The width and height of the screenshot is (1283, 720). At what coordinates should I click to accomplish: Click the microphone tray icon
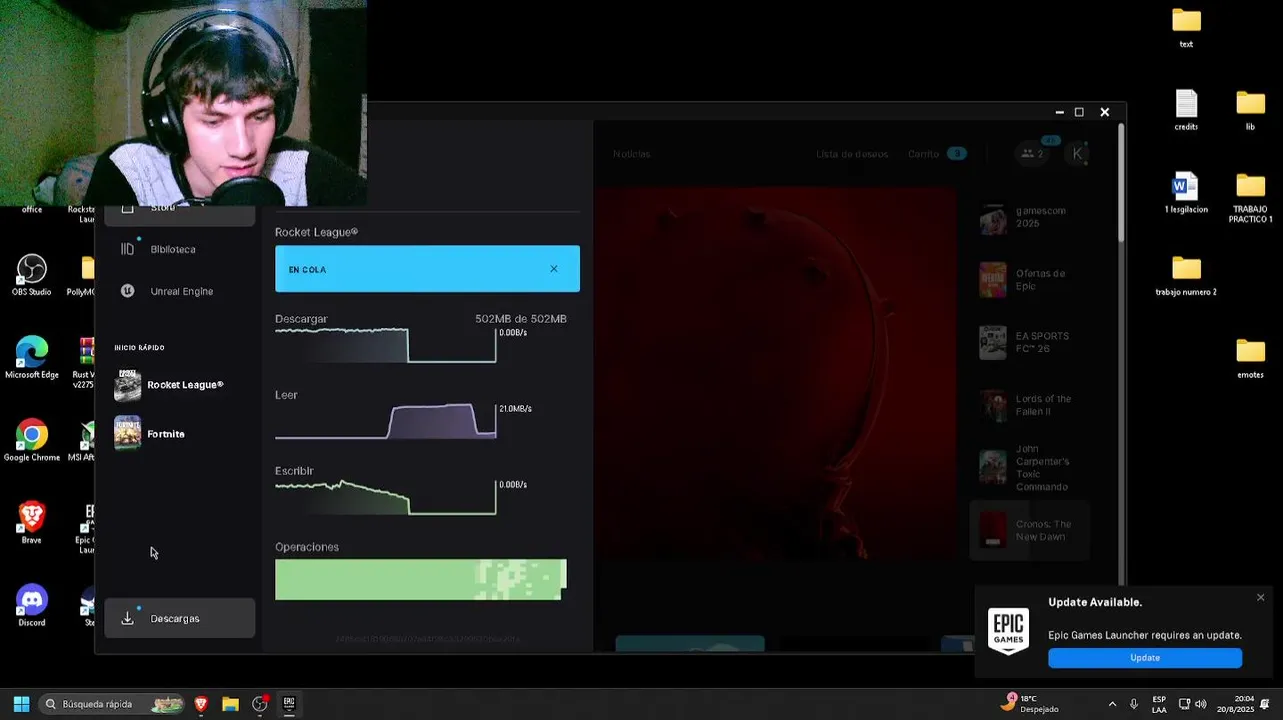point(1134,704)
